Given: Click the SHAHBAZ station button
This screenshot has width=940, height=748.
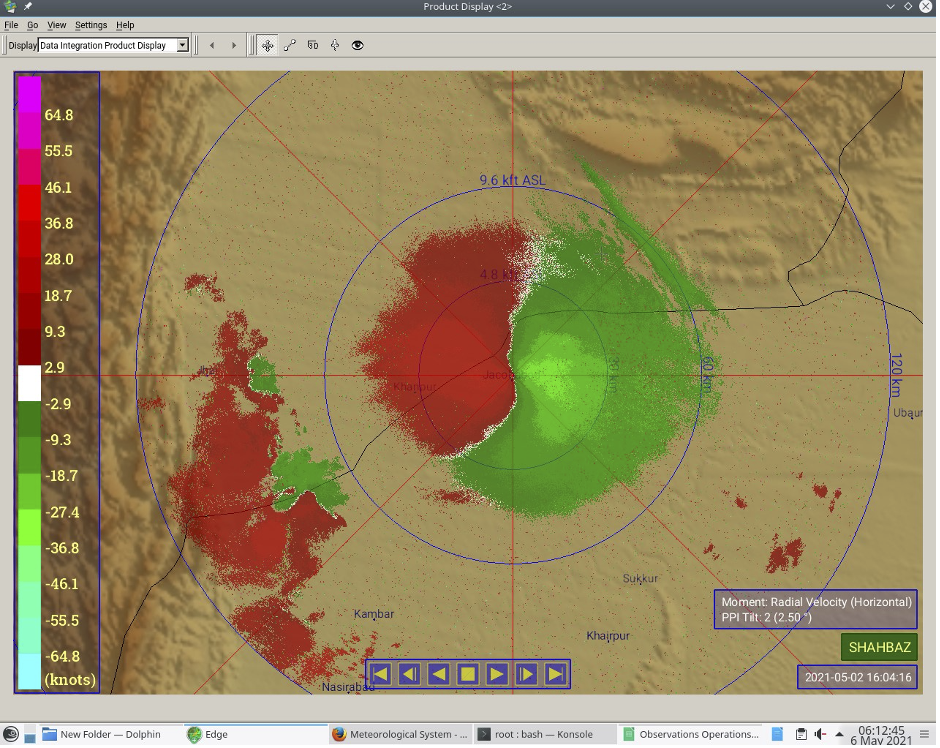Looking at the screenshot, I should [879, 647].
